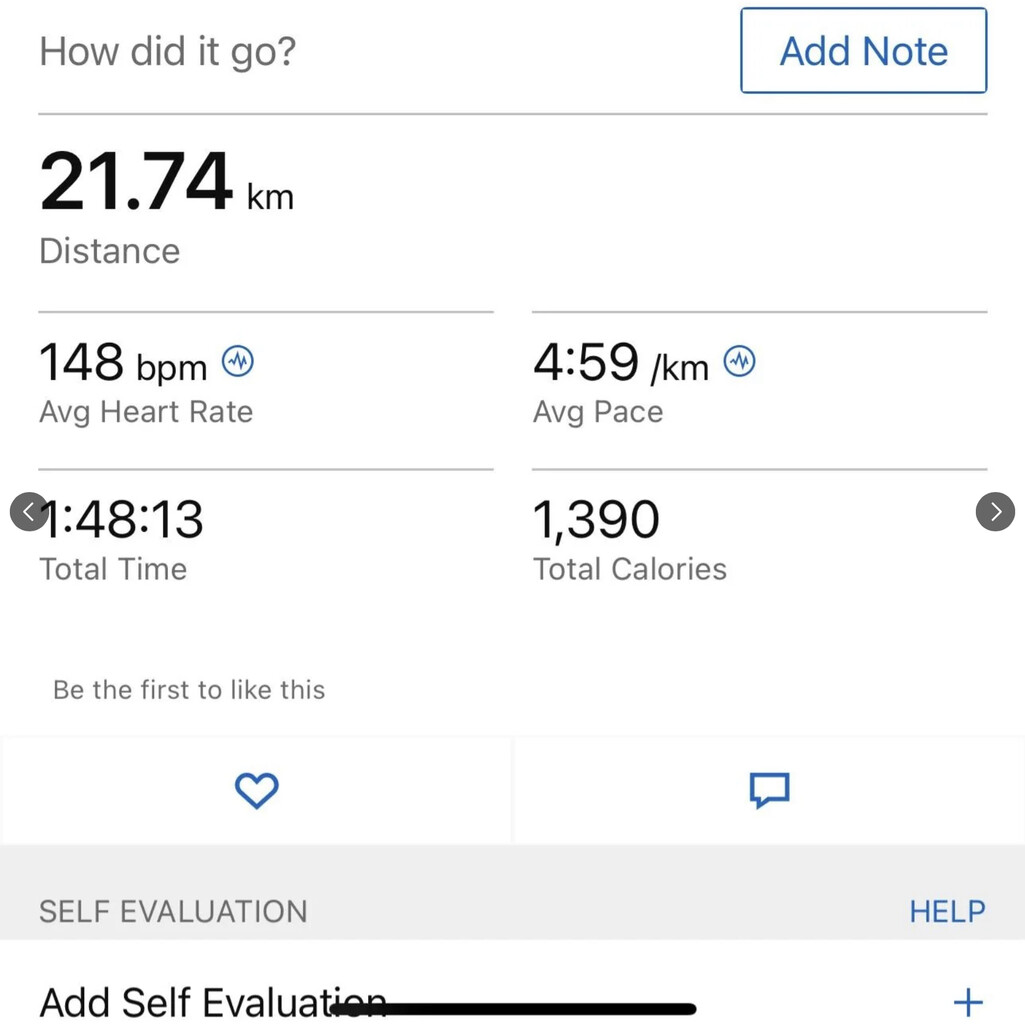Viewport: 1025px width, 1024px height.
Task: Click the Distance label under 21.74
Action: (x=110, y=251)
